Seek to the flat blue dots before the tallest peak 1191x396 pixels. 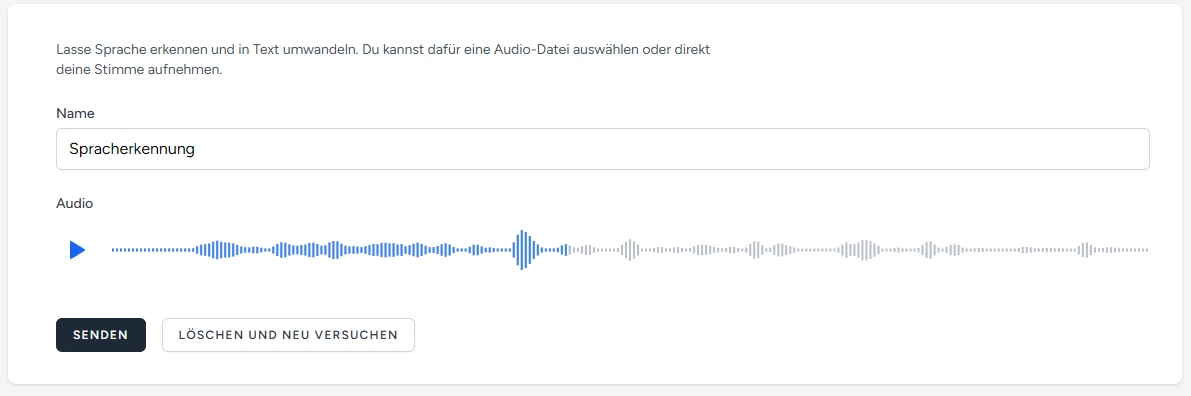tap(501, 249)
